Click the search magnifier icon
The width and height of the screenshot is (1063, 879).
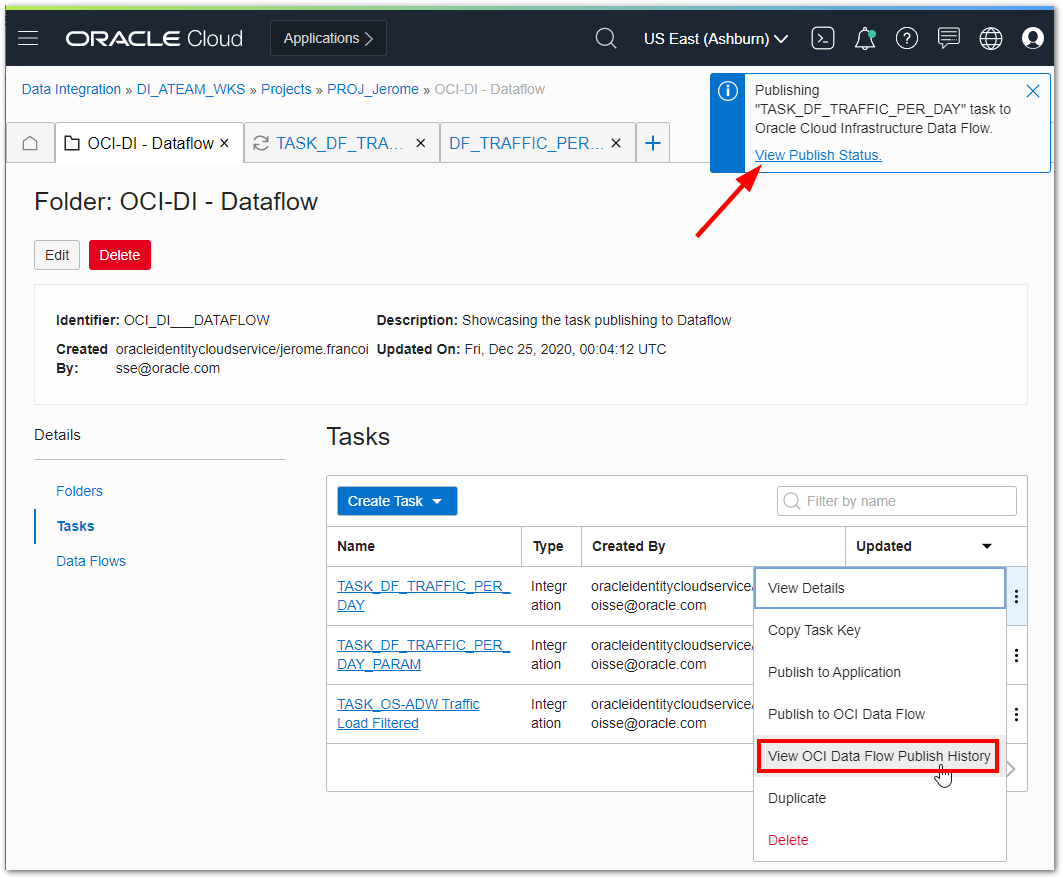605,38
